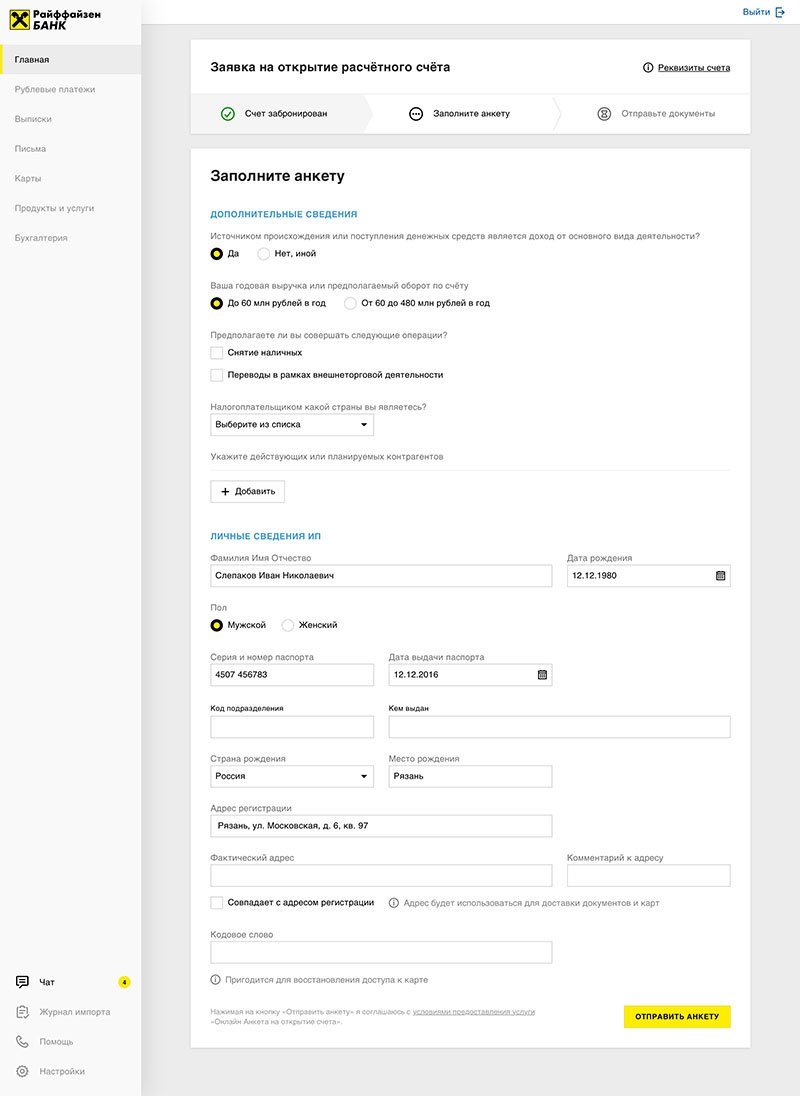Enable the Снятие наличных checkbox
This screenshot has width=800, height=1096.
(x=217, y=353)
